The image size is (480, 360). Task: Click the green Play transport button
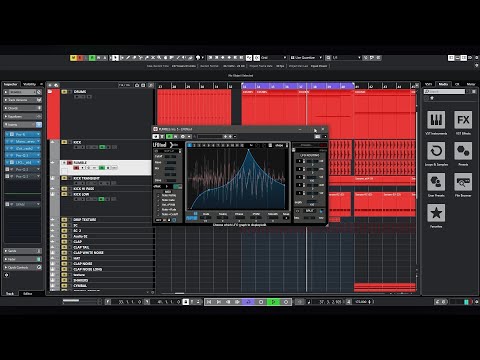[x=273, y=302]
